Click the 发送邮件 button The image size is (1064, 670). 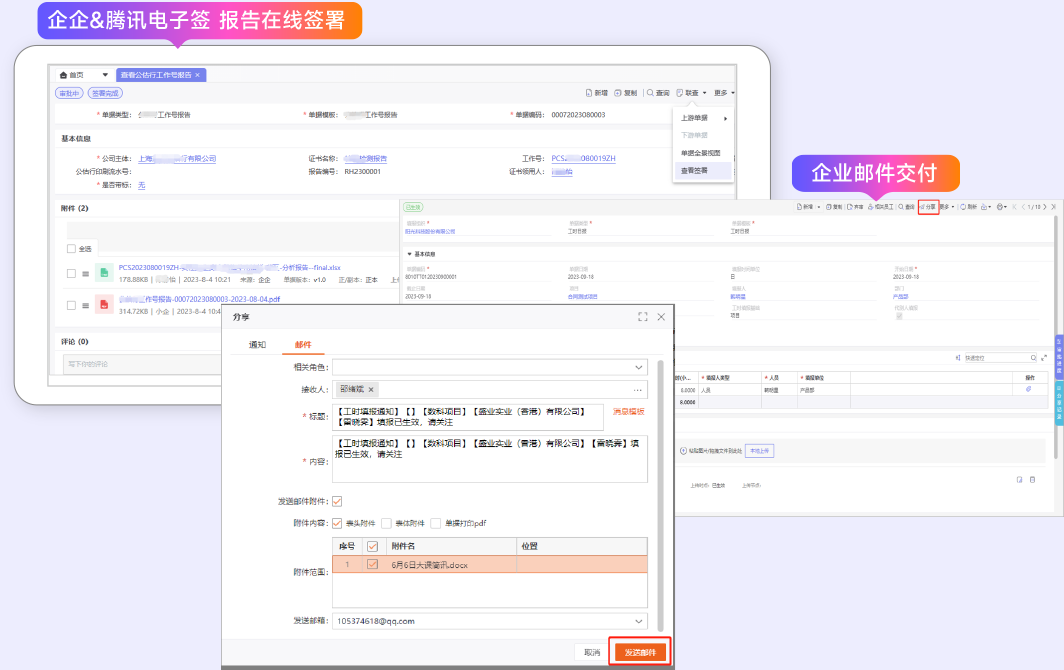pos(640,652)
